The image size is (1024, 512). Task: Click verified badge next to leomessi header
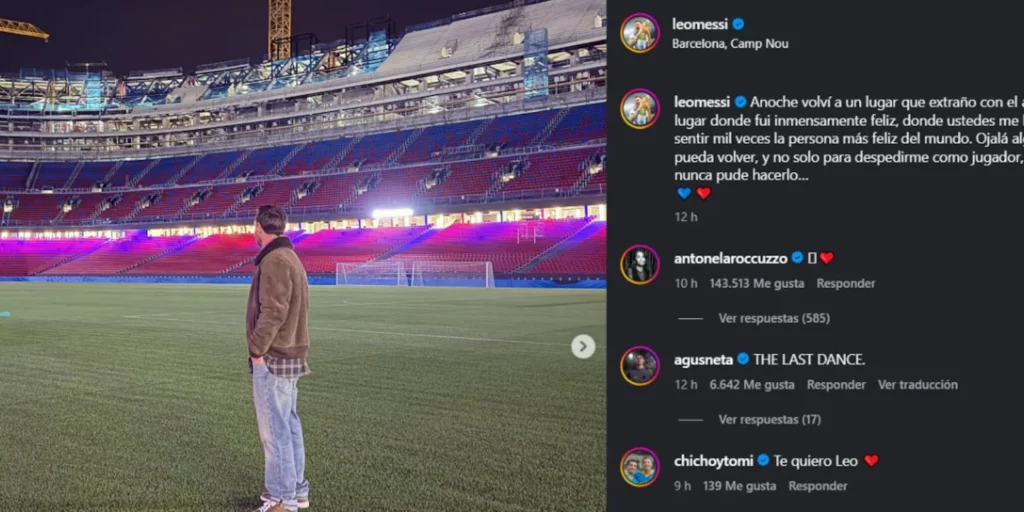click(x=738, y=24)
